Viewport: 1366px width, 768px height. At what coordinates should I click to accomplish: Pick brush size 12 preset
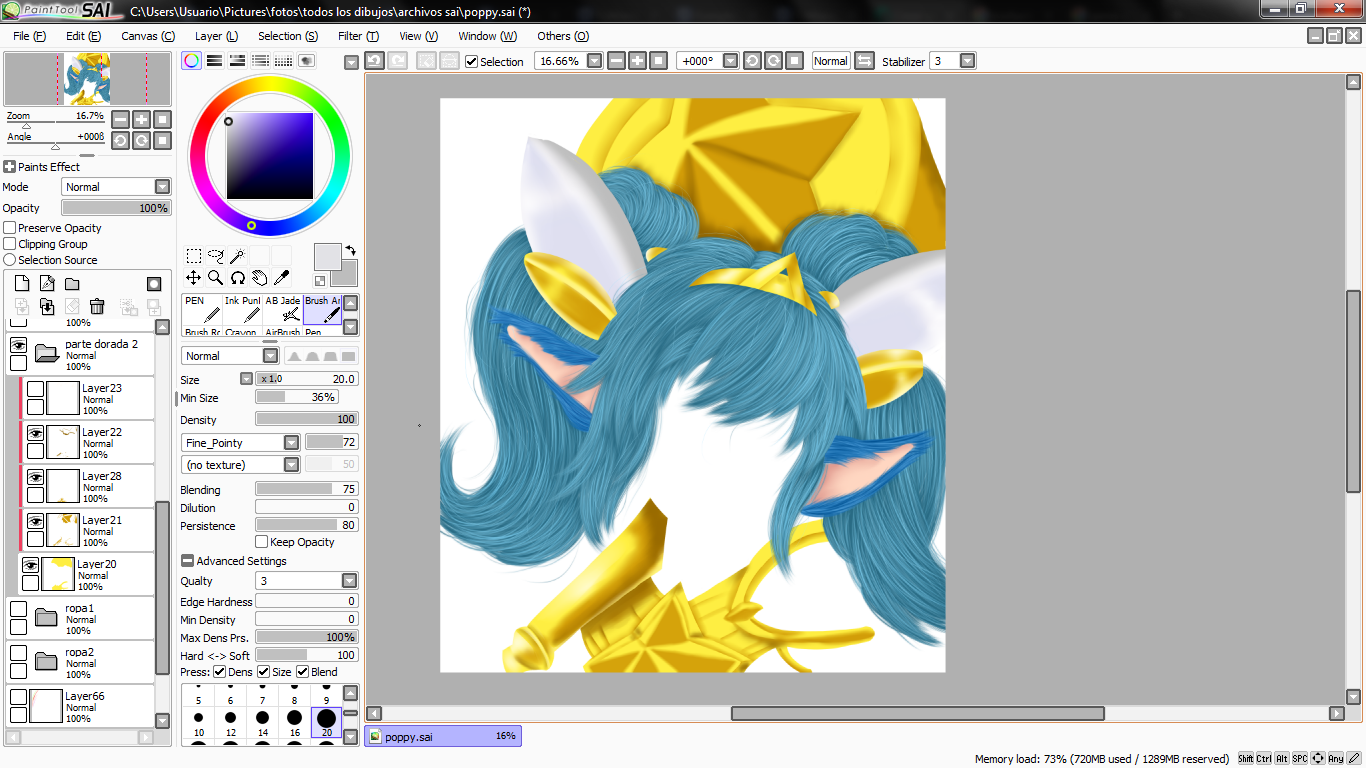(x=230, y=722)
